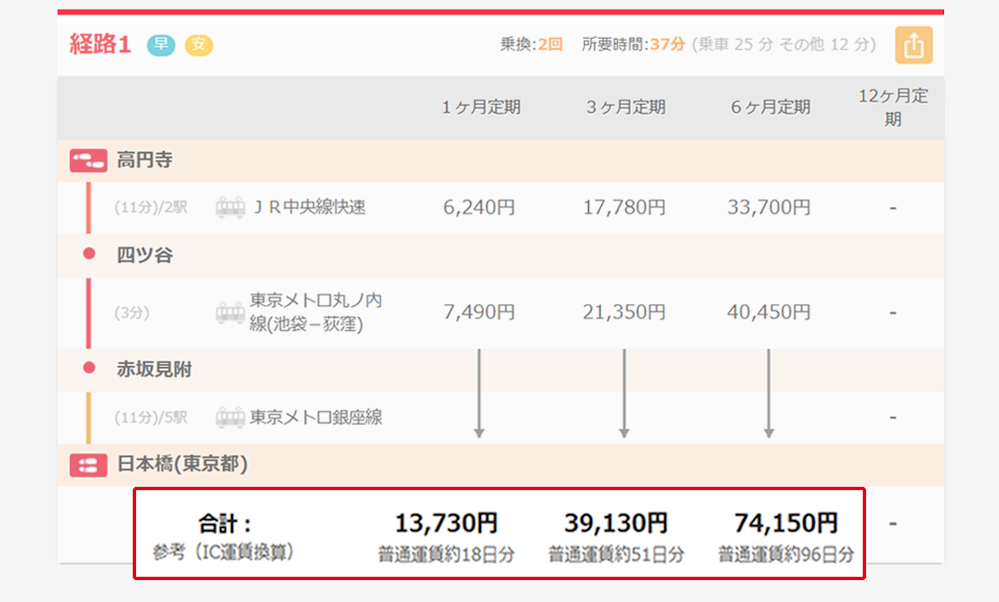The width and height of the screenshot is (999, 602).
Task: Select the ＪＲ中央線快速 train icon
Action: [231, 207]
